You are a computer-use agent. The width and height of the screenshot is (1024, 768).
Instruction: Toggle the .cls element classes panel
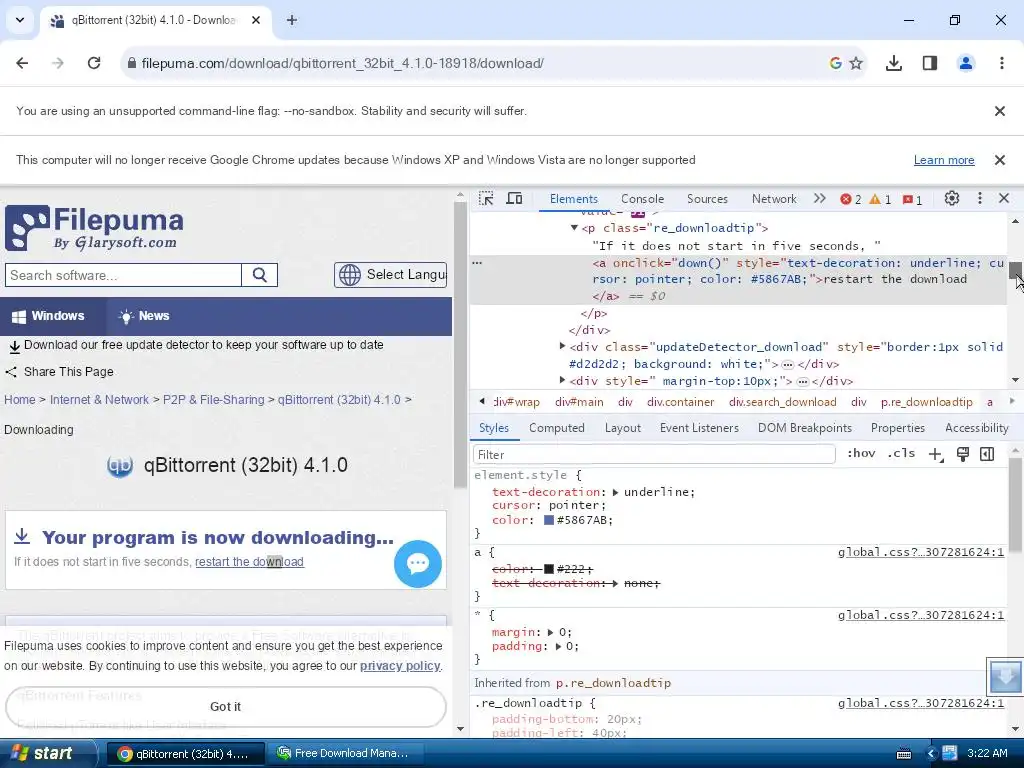(901, 453)
